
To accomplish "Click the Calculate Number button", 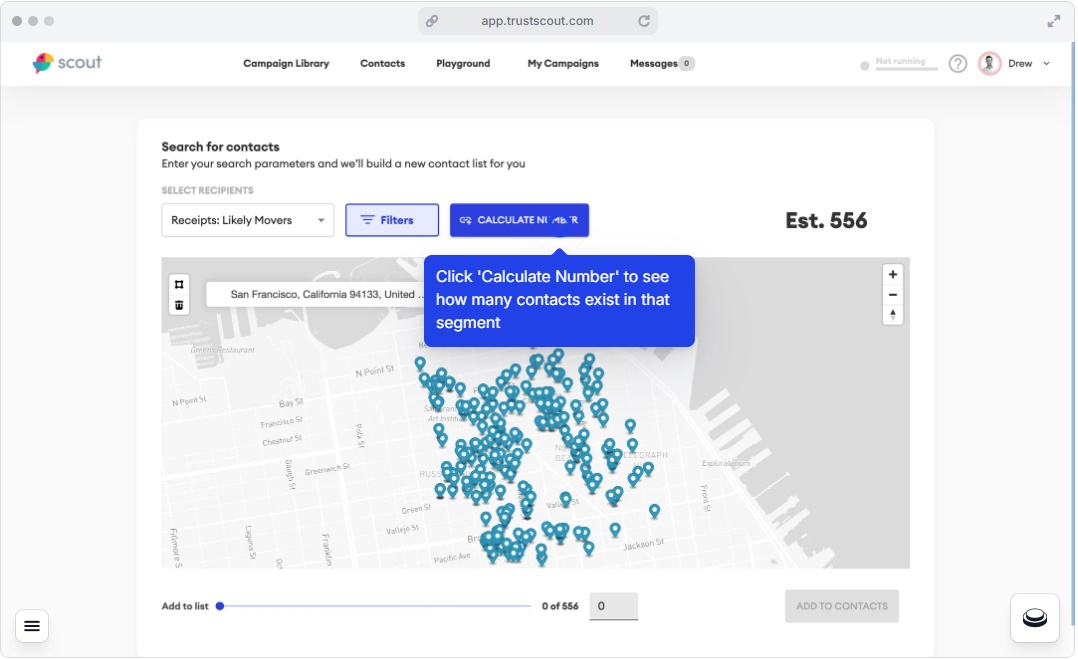I will coord(519,220).
